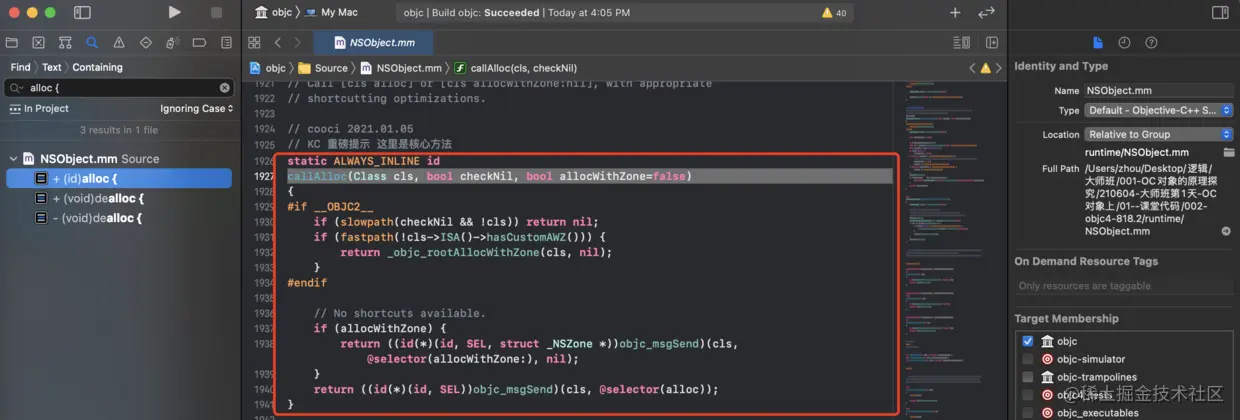Toggle code review arrows button
The height and width of the screenshot is (420, 1240).
coord(987,13)
